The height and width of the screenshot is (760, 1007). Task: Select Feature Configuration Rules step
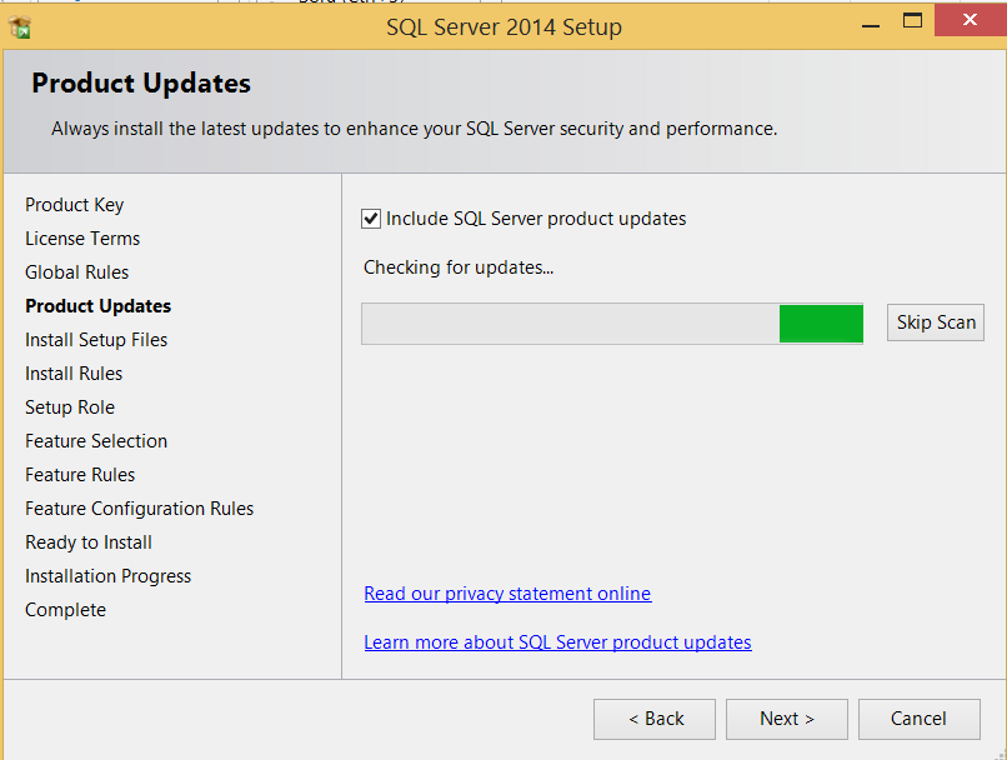(139, 509)
